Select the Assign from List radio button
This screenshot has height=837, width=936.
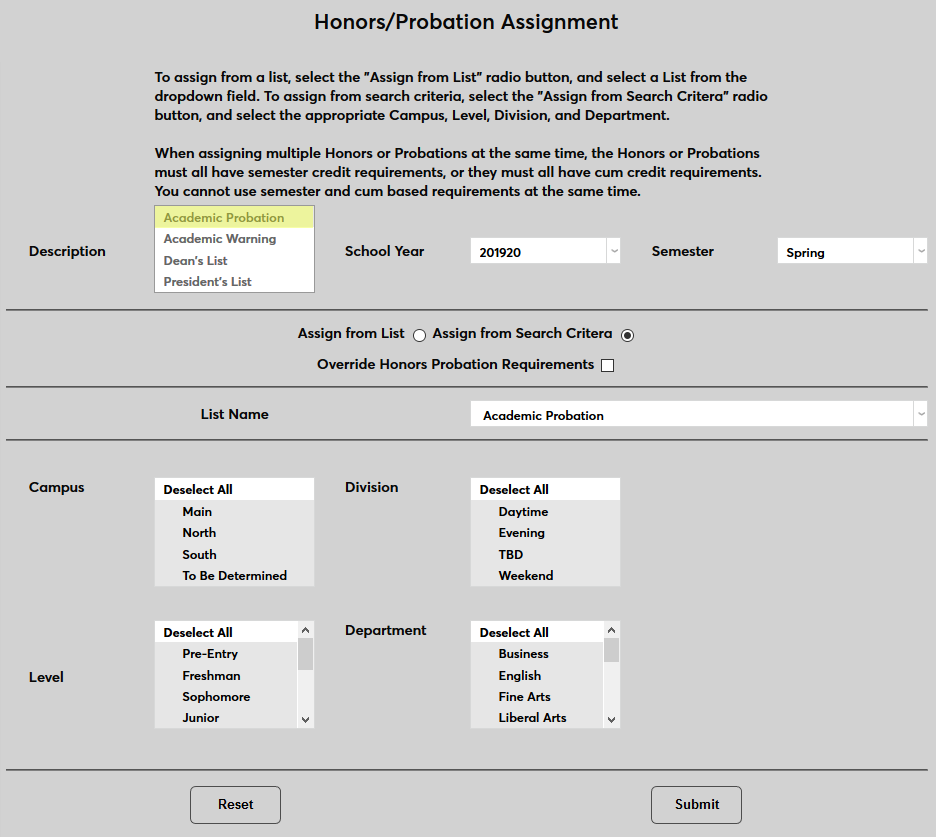pyautogui.click(x=419, y=335)
